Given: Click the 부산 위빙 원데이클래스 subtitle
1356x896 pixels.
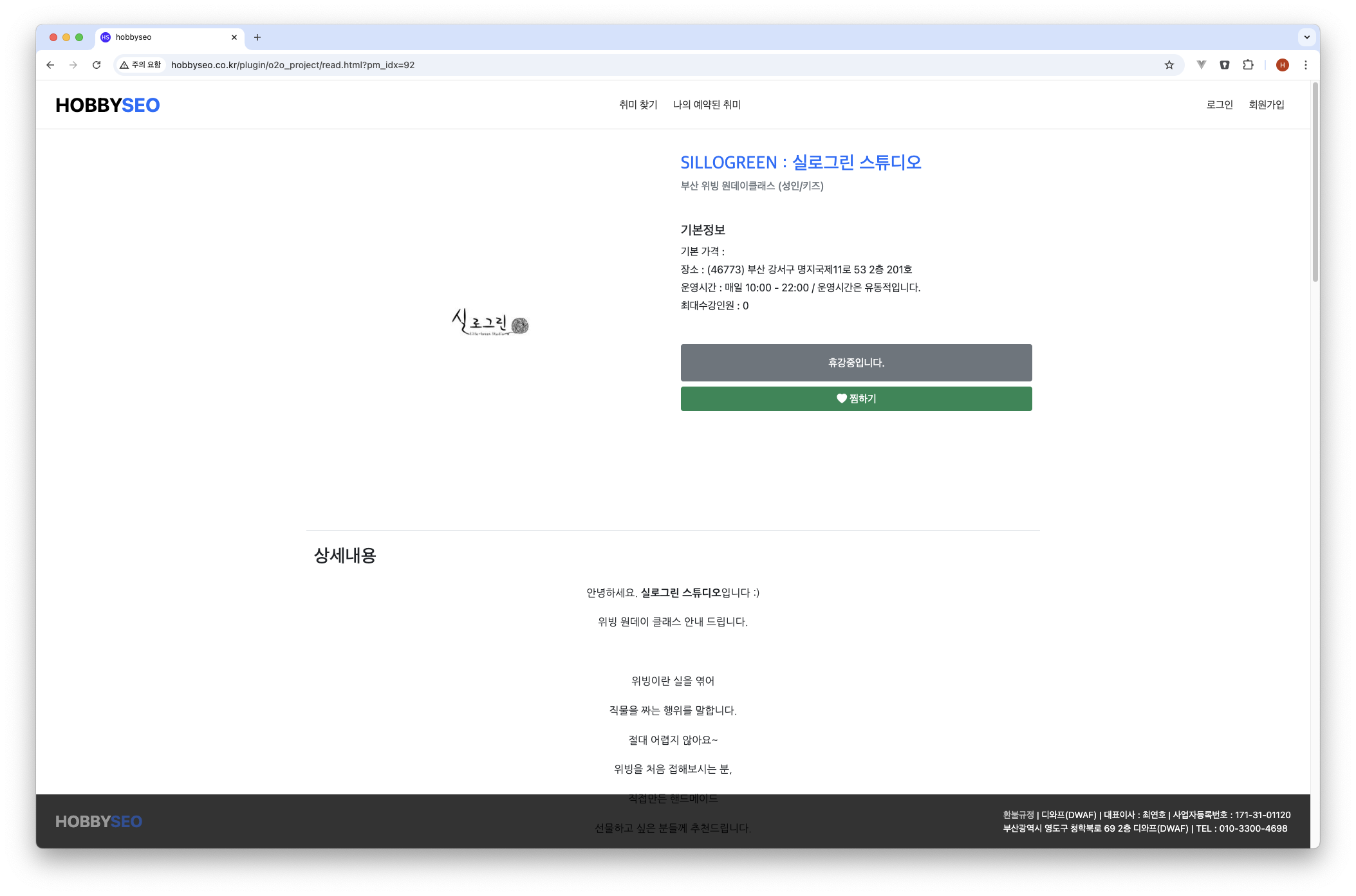Looking at the screenshot, I should (x=752, y=186).
